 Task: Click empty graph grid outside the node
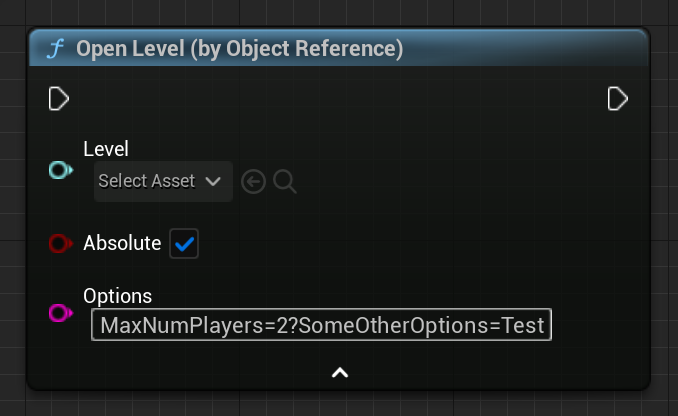(x=664, y=216)
